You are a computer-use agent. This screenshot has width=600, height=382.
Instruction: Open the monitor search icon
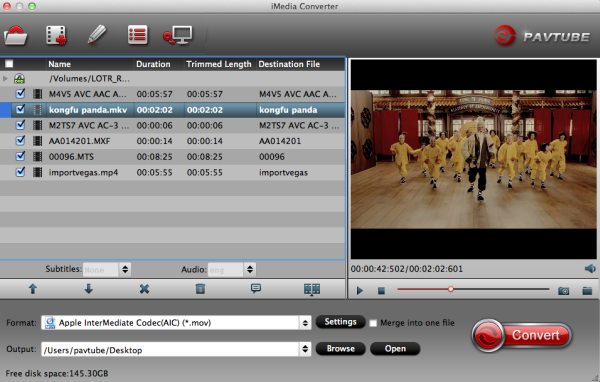[x=178, y=36]
